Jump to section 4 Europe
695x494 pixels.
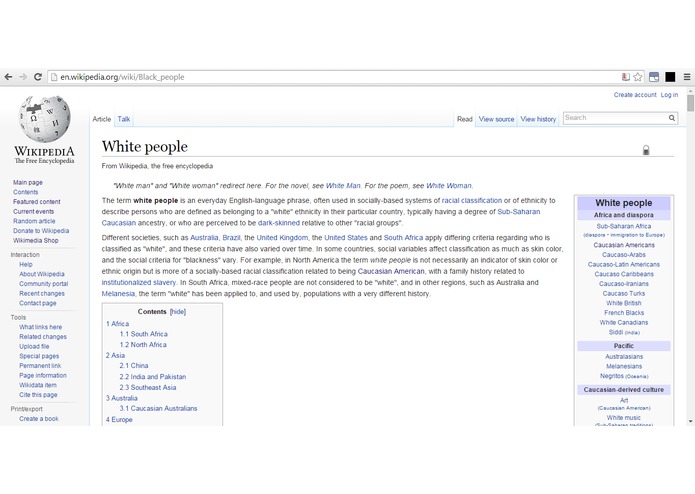pos(119,420)
